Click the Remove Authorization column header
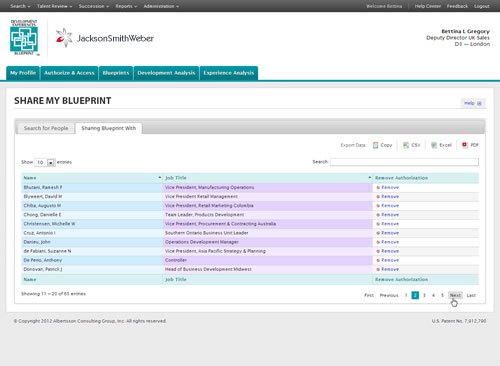The height and width of the screenshot is (366, 500). tap(426, 178)
